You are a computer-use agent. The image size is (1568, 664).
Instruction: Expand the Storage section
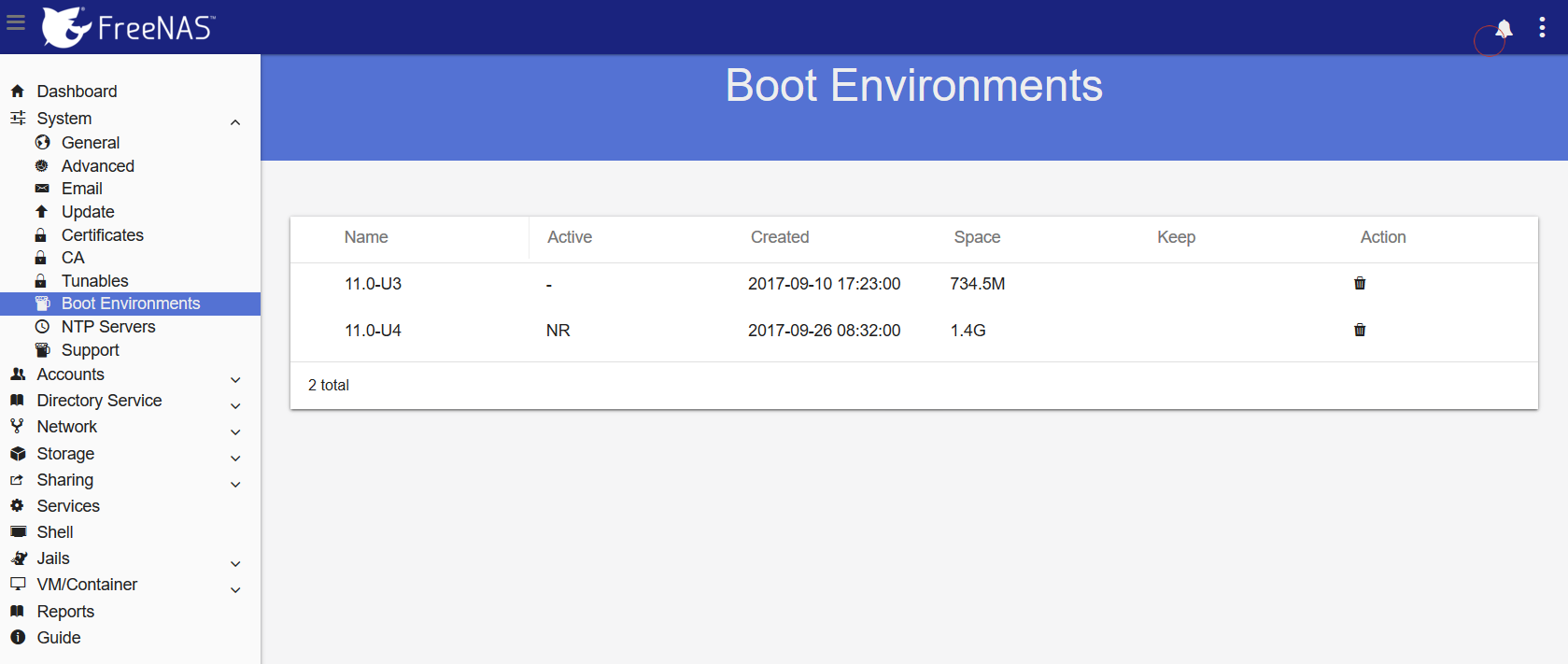point(235,458)
